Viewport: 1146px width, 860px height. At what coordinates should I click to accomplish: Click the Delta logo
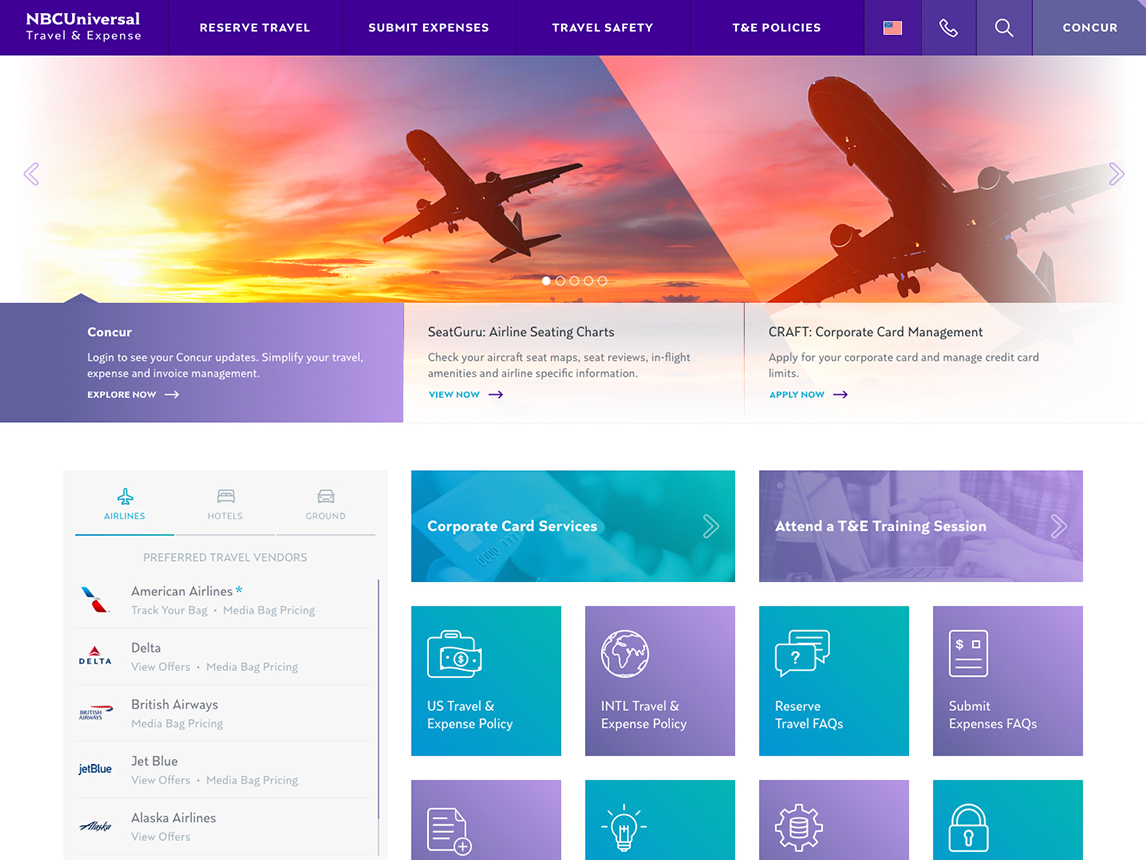pos(95,655)
